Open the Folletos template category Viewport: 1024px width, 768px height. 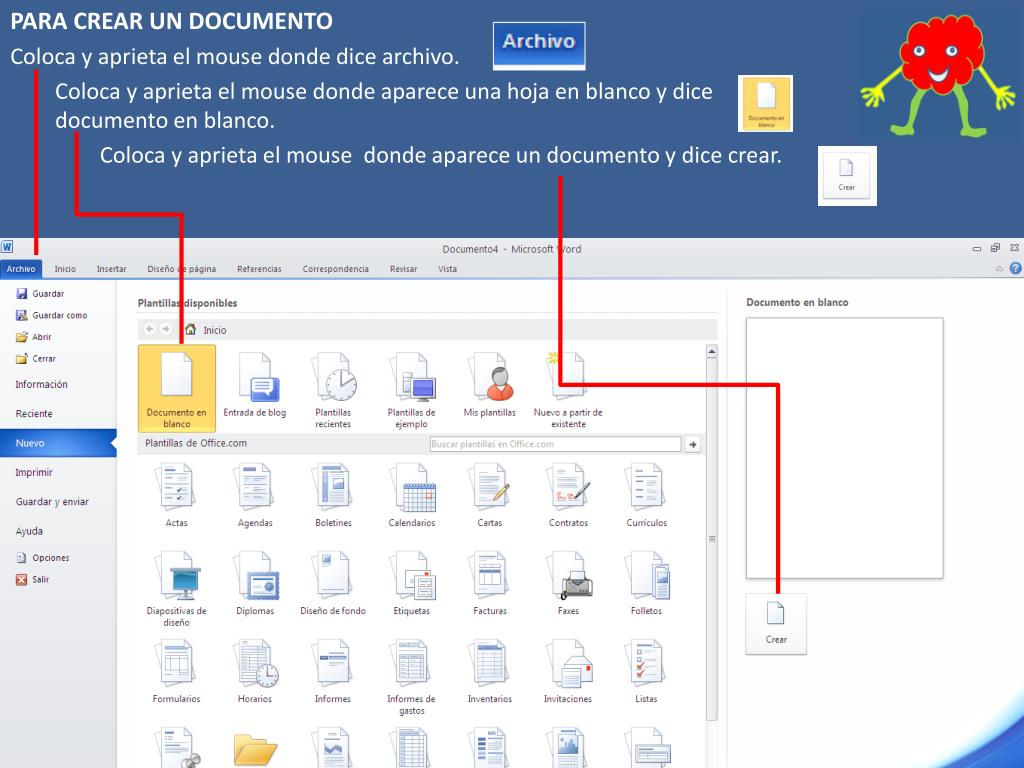pos(647,583)
